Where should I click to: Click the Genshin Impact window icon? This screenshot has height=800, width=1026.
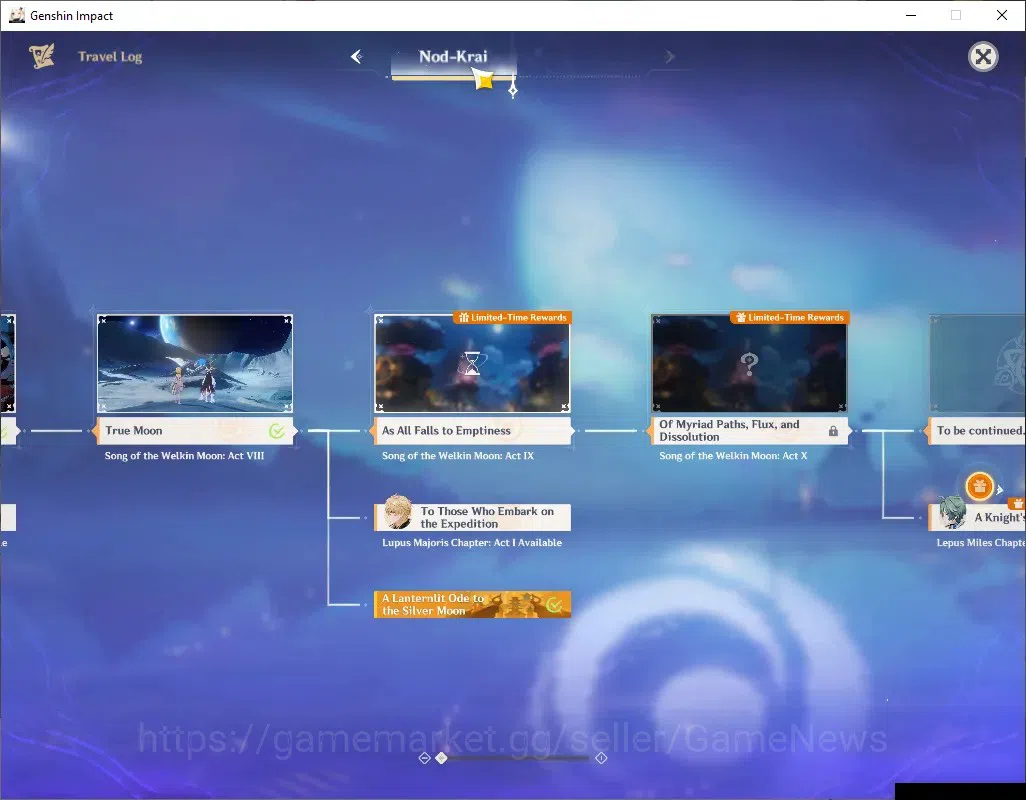17,15
